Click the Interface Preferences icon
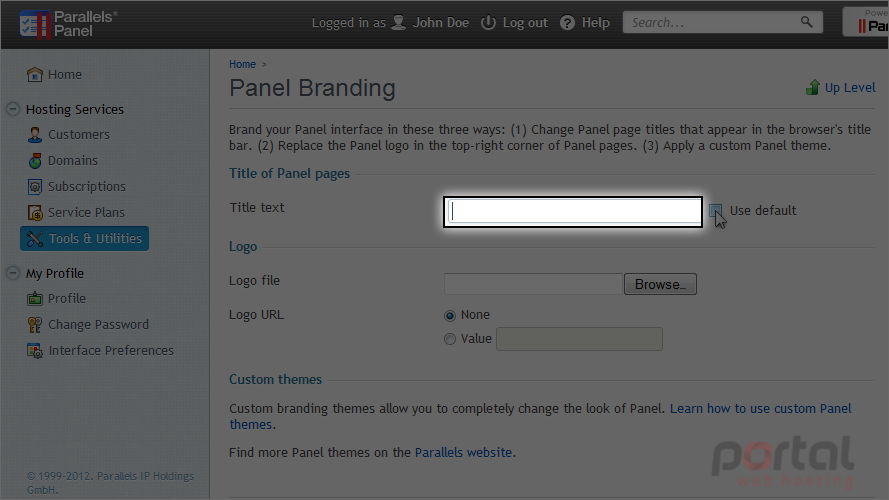The height and width of the screenshot is (500, 889). (35, 351)
